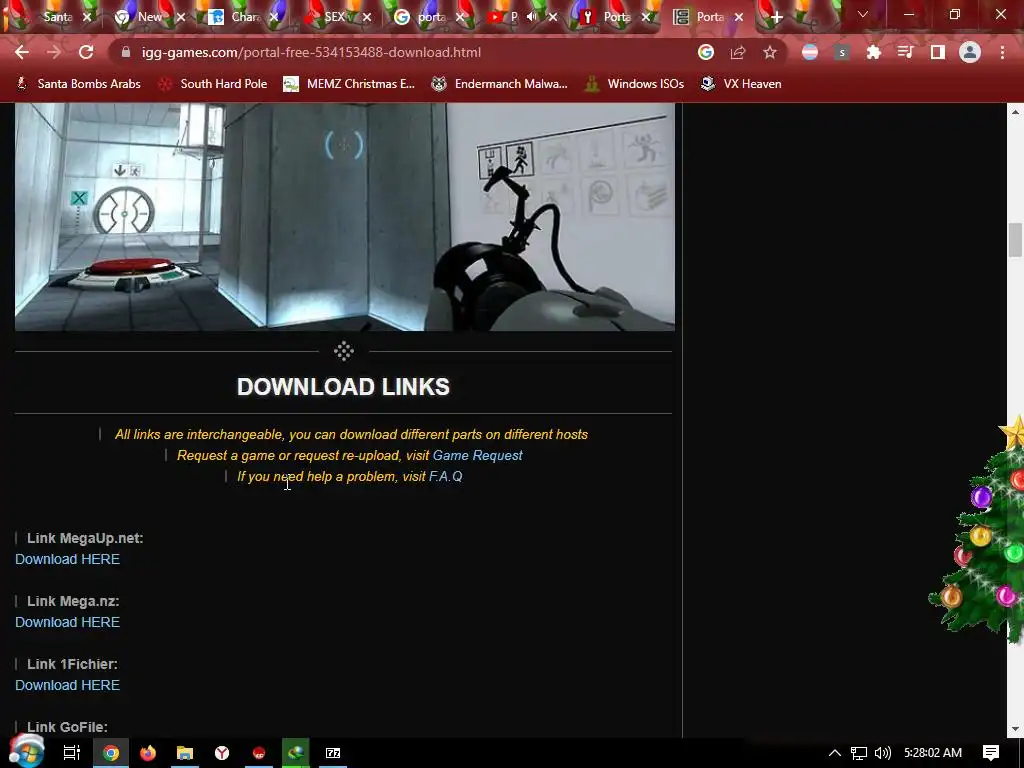The height and width of the screenshot is (768, 1024).
Task: Switch to the New tab
Action: pos(149,17)
